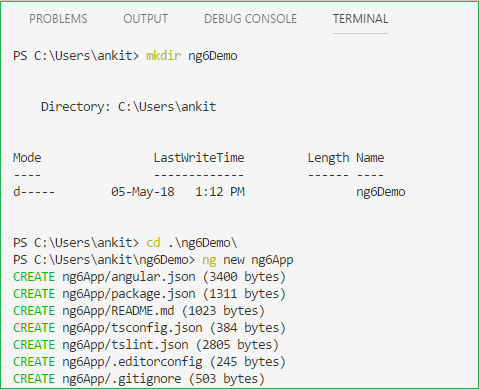Image resolution: width=479 pixels, height=389 pixels.
Task: Click the Name column header
Action: coord(370,158)
